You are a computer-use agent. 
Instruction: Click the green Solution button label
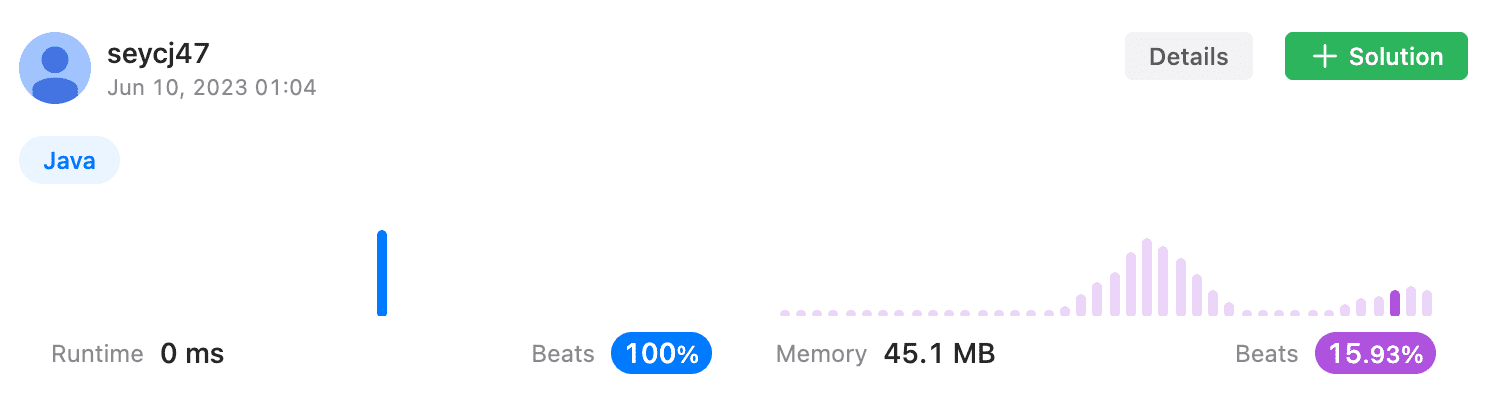point(1395,57)
